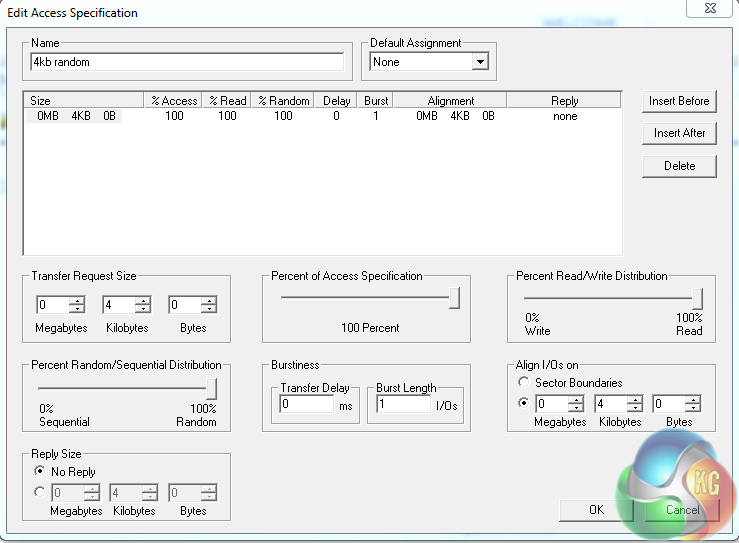Select the custom alignment size radio button

pyautogui.click(x=523, y=405)
